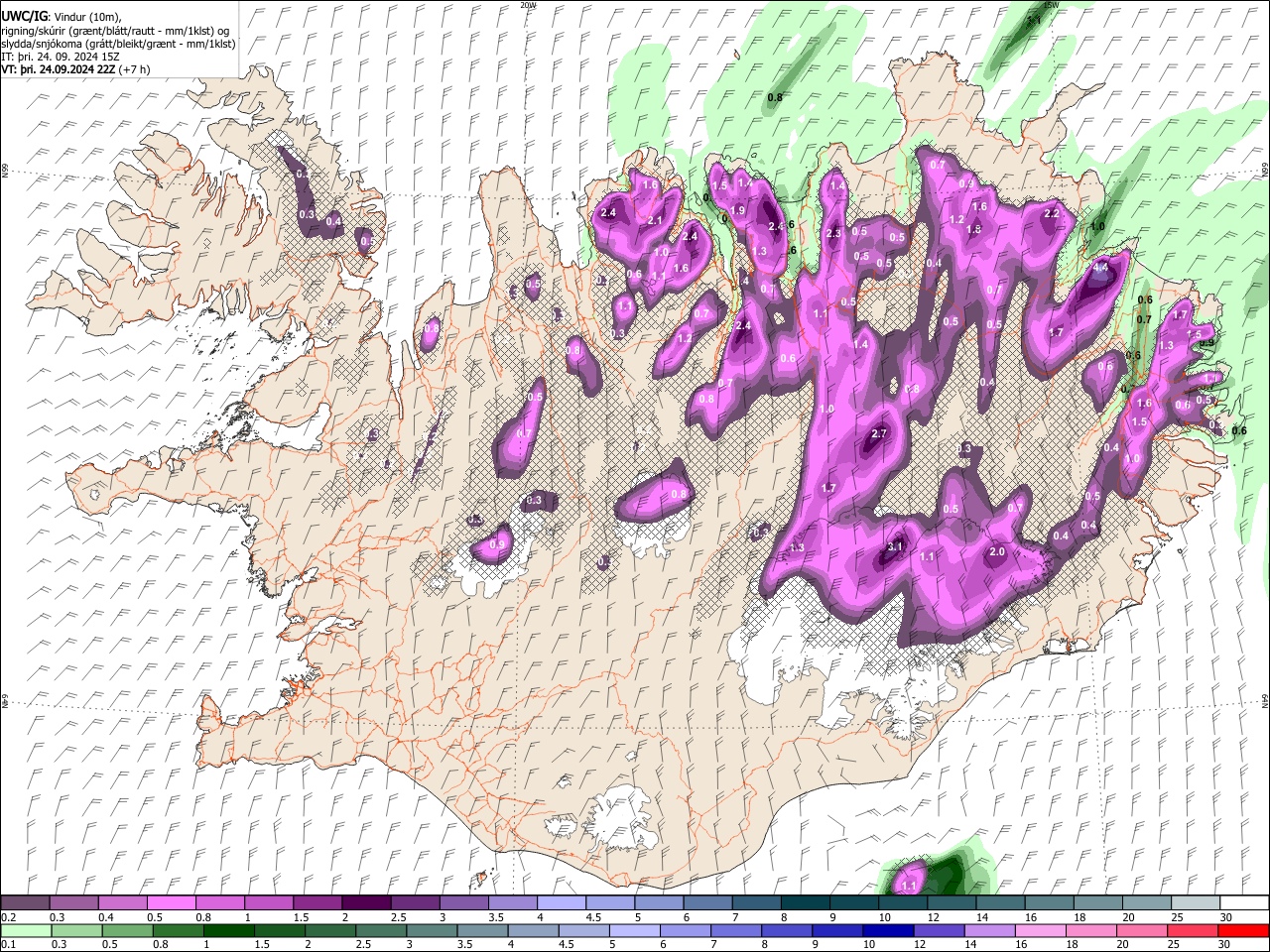The width and height of the screenshot is (1270, 952).
Task: Click the '2.1' precipitation value on the map
Action: click(x=655, y=220)
